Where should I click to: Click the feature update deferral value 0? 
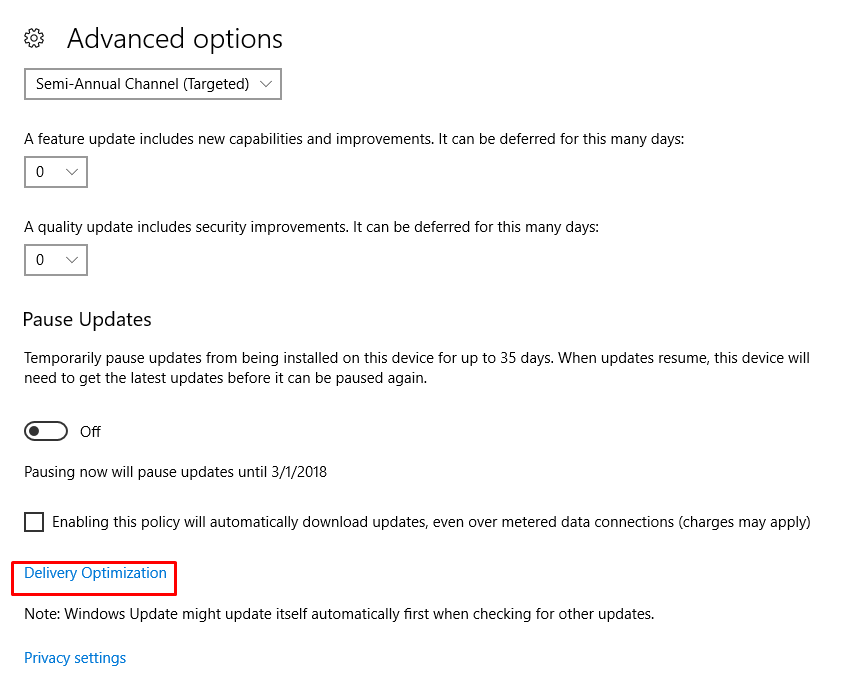click(x=40, y=172)
